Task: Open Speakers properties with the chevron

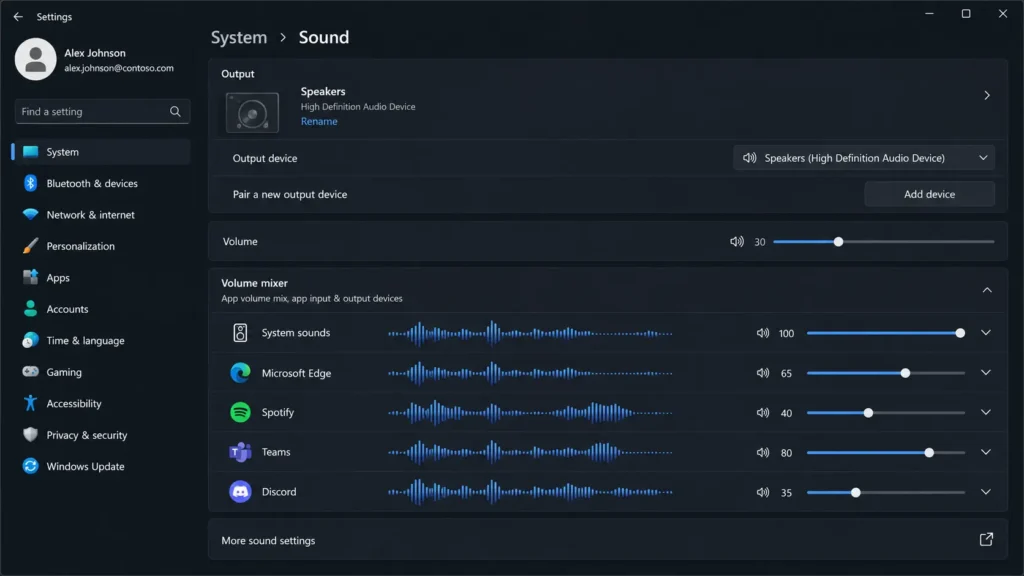Action: click(987, 95)
